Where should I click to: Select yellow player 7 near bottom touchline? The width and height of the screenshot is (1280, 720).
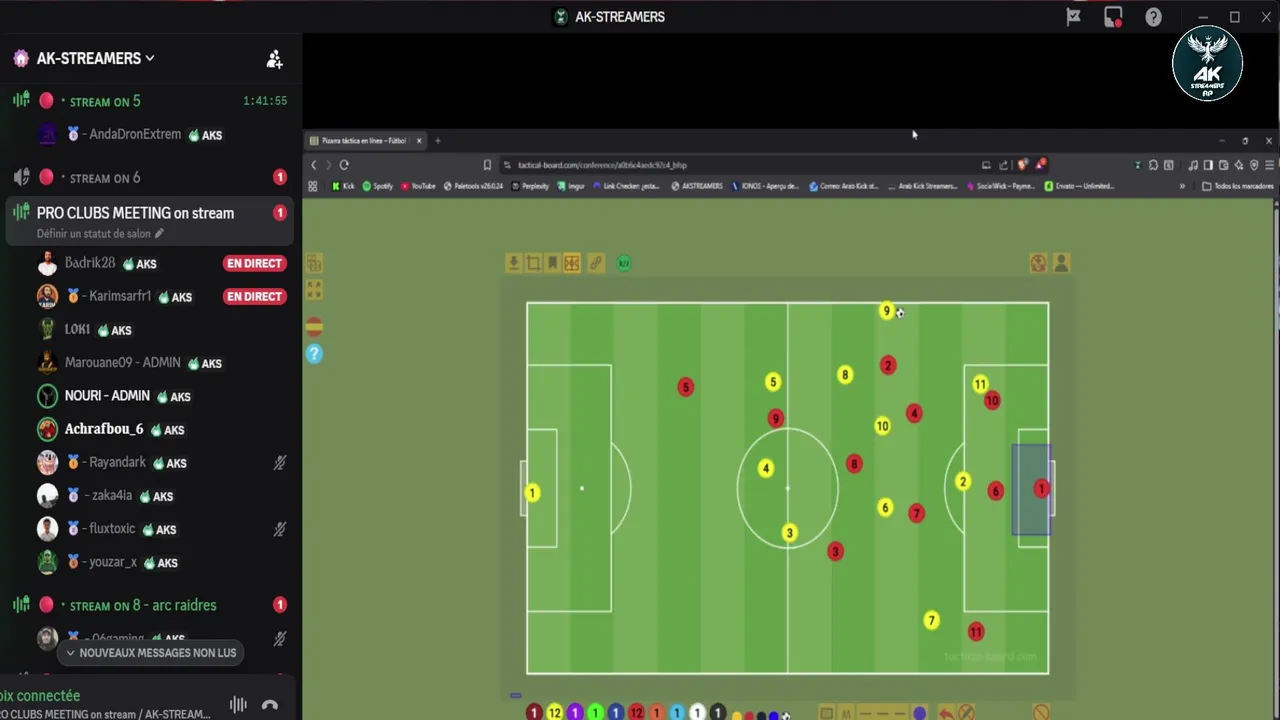931,621
